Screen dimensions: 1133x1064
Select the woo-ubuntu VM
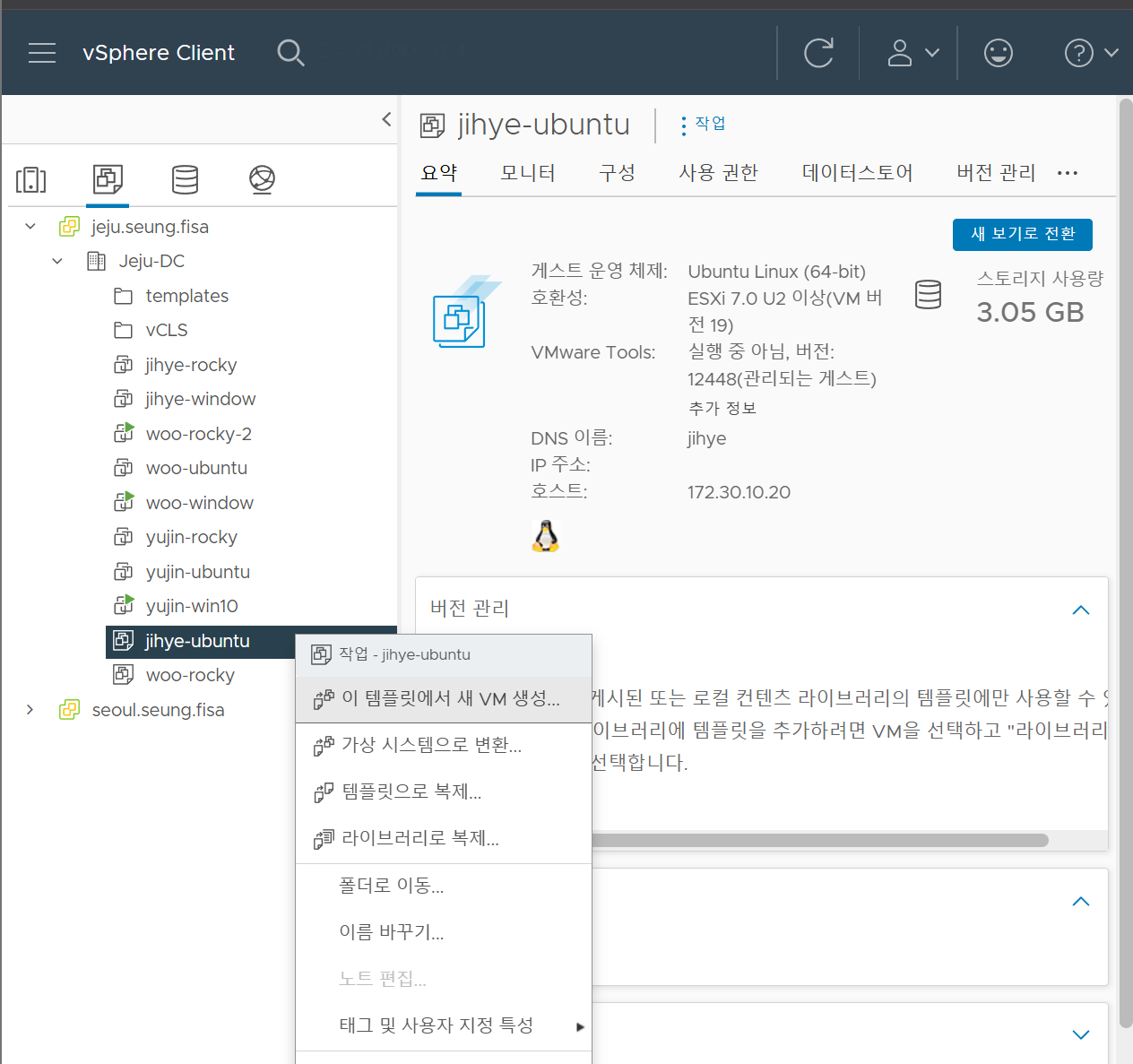[x=196, y=468]
